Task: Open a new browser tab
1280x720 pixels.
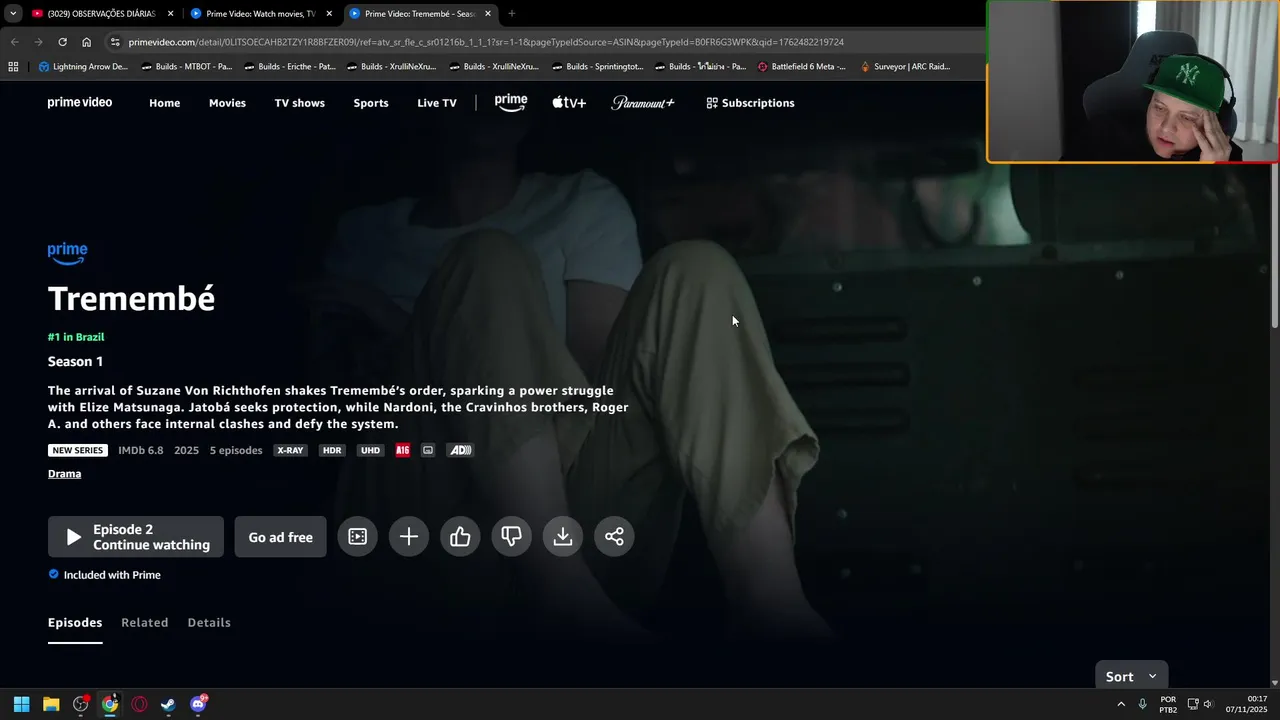Action: [512, 14]
